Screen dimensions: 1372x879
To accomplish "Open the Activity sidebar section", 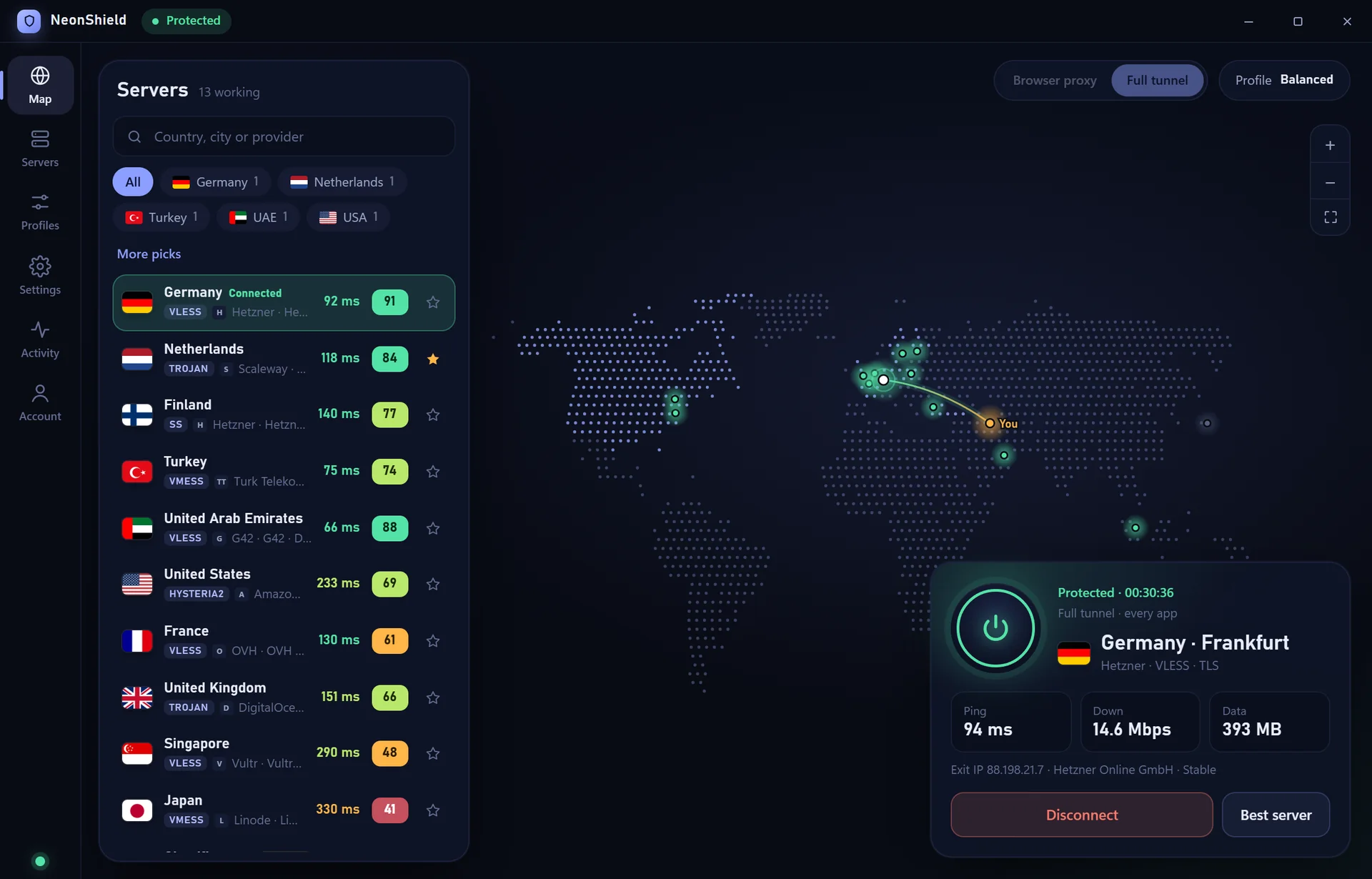I will tap(40, 339).
